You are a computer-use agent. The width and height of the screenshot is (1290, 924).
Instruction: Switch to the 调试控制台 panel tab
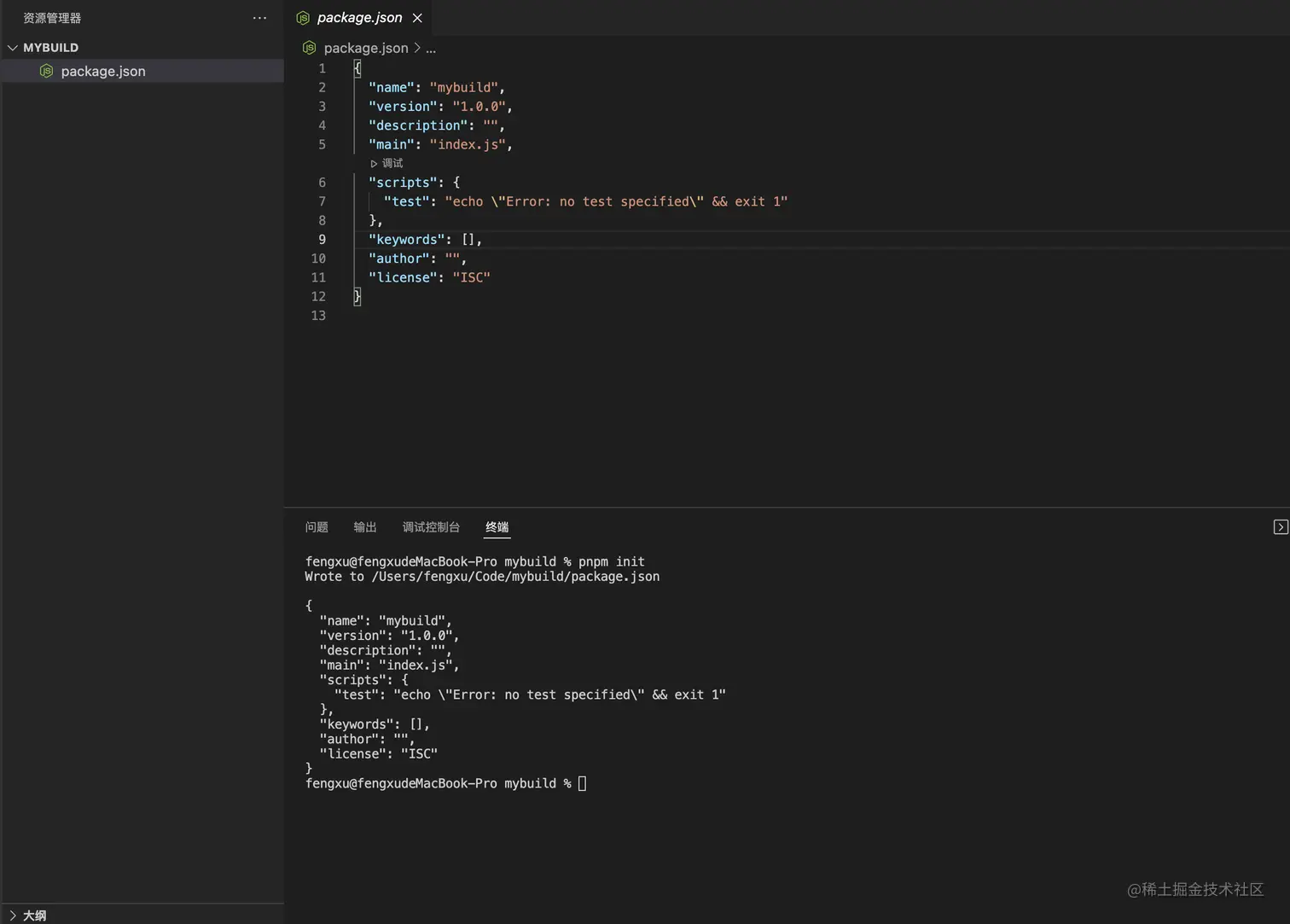(431, 527)
